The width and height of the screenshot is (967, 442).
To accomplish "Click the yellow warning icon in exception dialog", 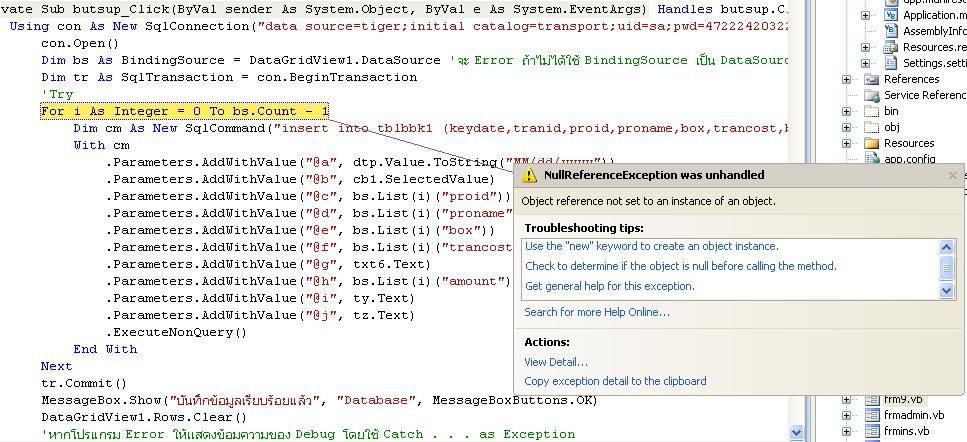I will coord(529,175).
